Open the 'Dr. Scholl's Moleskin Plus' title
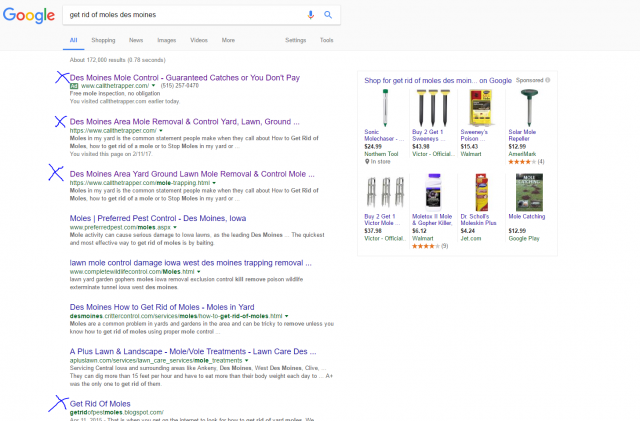The image size is (640, 421). click(478, 220)
